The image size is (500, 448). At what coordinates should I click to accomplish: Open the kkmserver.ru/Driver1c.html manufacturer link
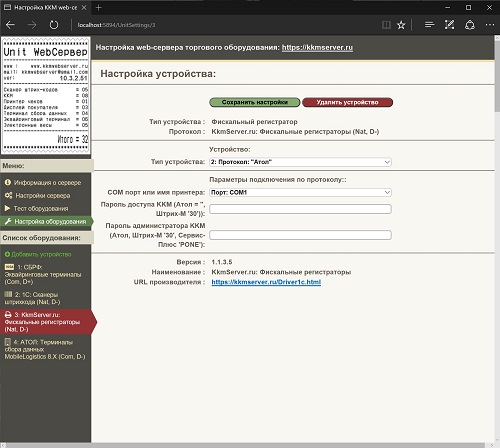tap(266, 282)
